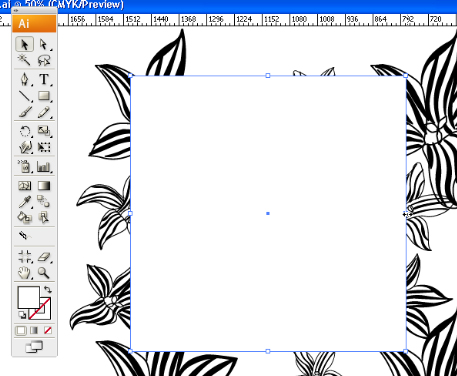Viewport: 457px width, 376px height.
Task: Click the center point of selected rectangle
Action: tap(268, 213)
